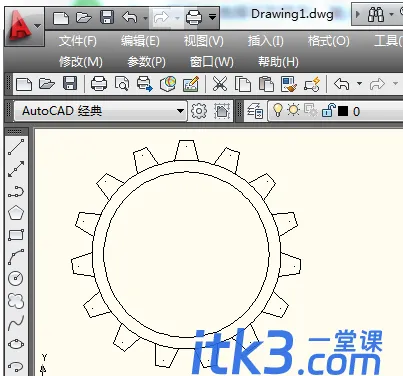Pick the Arc drawing tool
Image resolution: width=403 pixels, height=376 pixels.
(16, 256)
